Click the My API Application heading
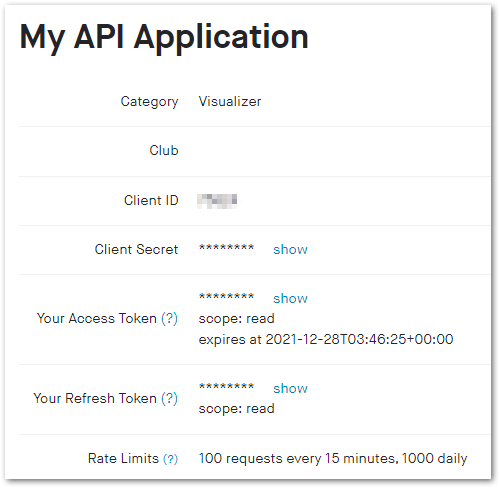The height and width of the screenshot is (488, 500). tap(164, 37)
